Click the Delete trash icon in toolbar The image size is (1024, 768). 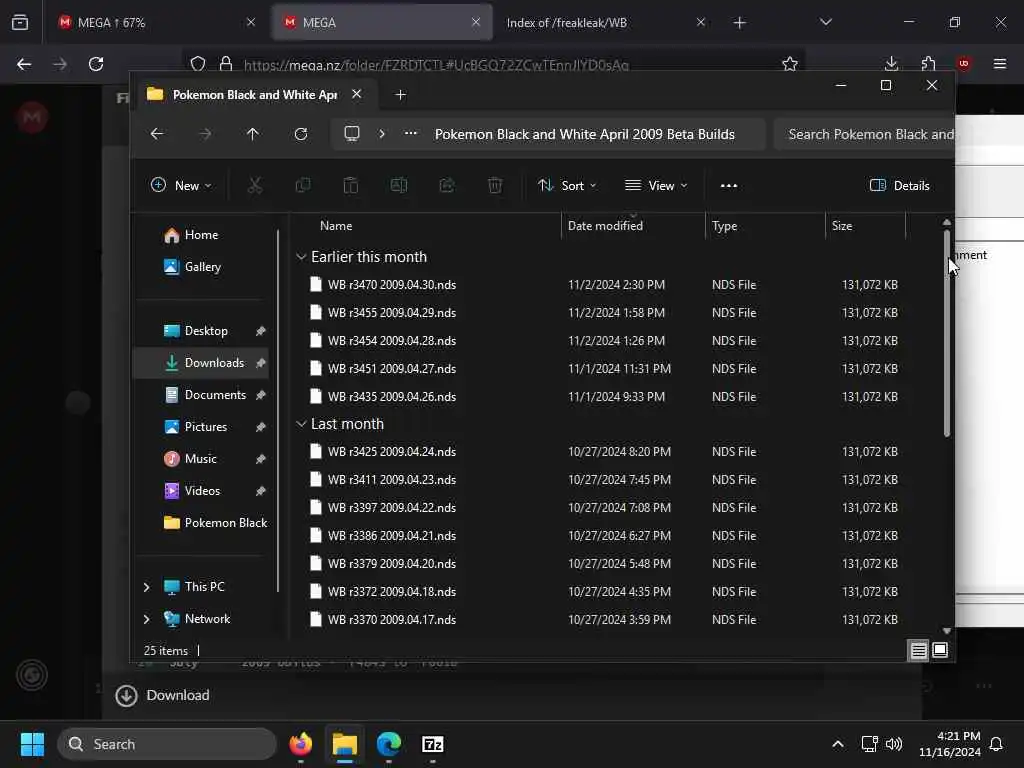(495, 185)
